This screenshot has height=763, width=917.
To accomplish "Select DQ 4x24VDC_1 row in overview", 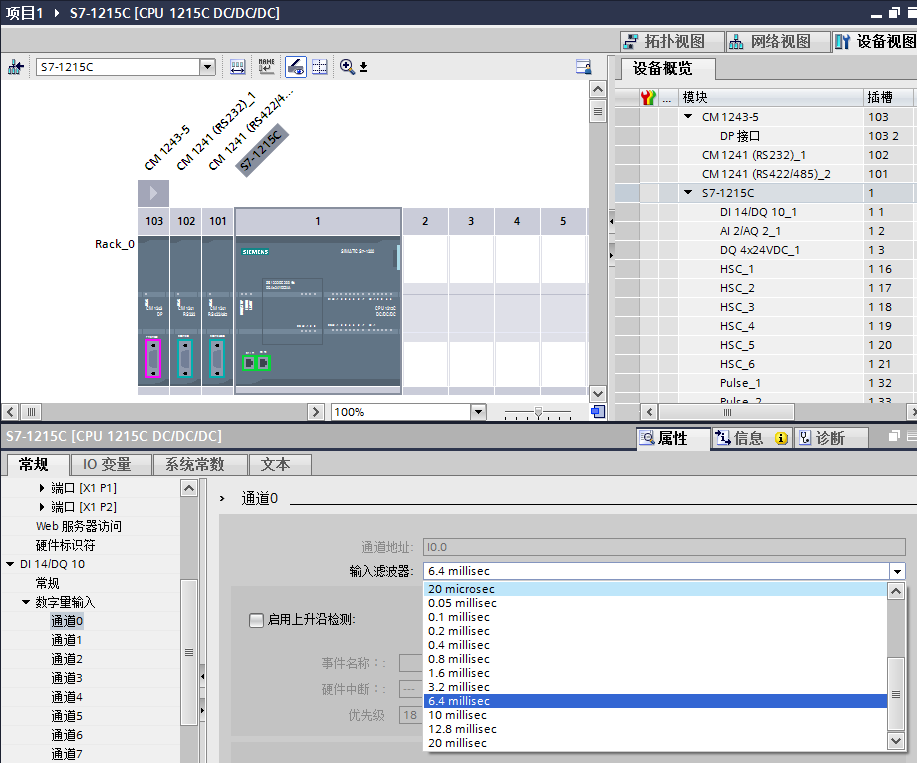I will pos(763,250).
